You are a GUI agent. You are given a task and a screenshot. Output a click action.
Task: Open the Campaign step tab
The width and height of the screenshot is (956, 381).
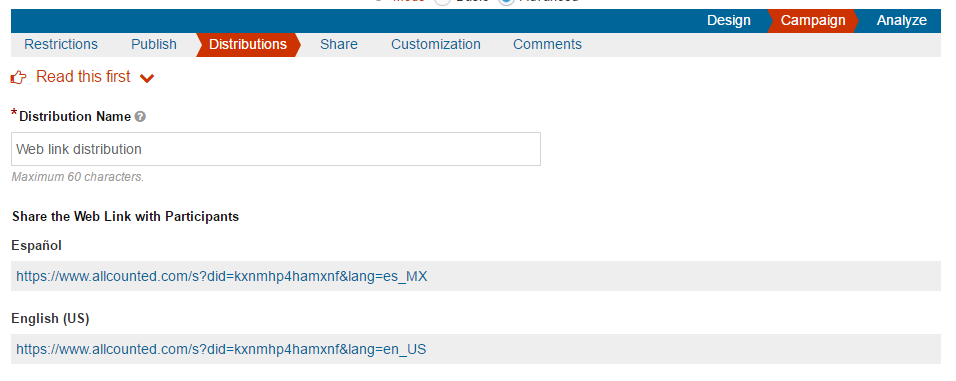(813, 21)
